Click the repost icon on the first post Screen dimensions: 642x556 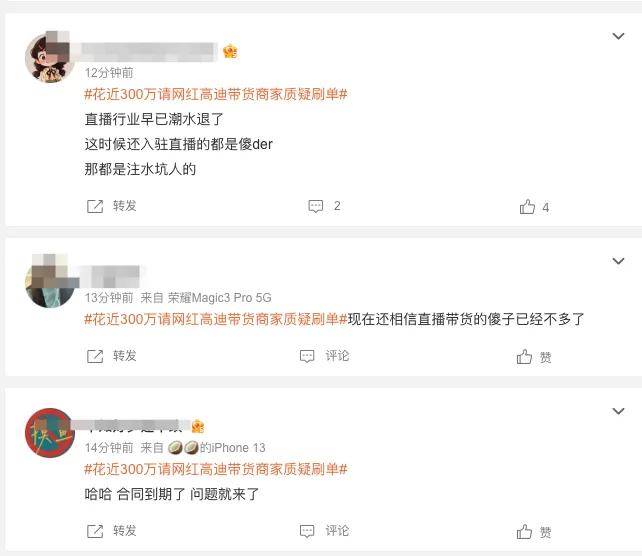tap(95, 206)
